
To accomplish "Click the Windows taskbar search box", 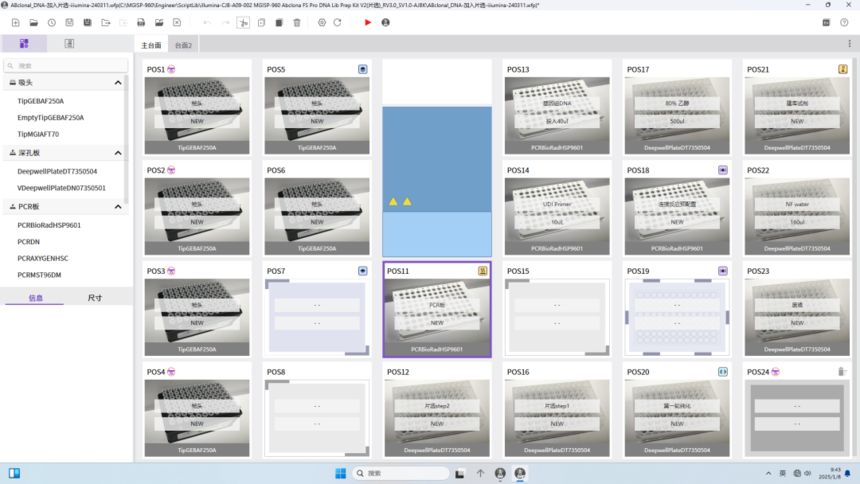I will [400, 473].
